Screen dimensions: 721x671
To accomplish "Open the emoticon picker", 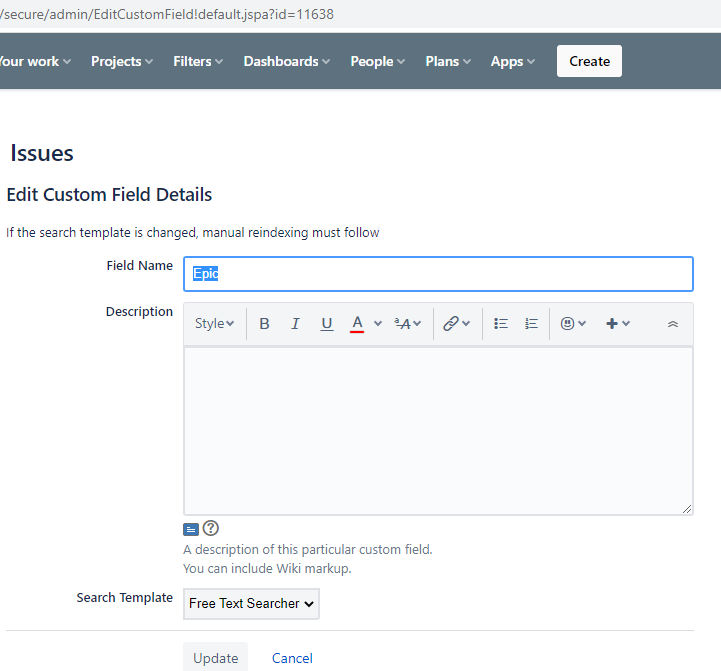I will (573, 324).
